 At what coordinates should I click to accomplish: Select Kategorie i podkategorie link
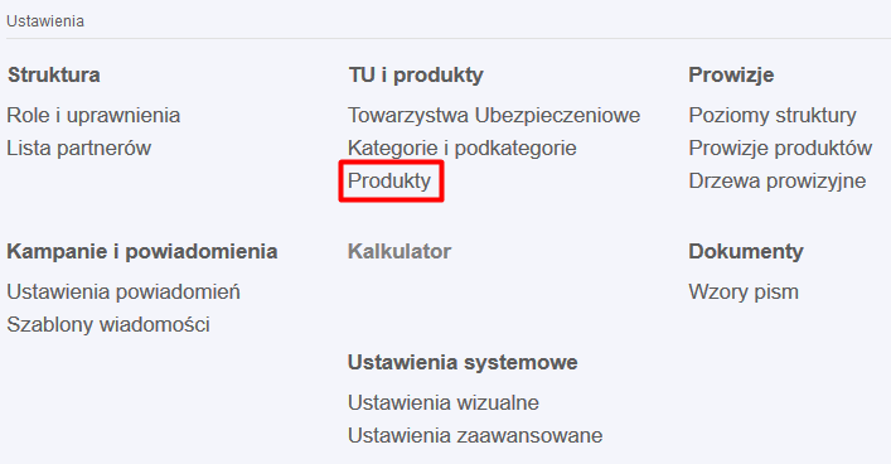point(462,148)
